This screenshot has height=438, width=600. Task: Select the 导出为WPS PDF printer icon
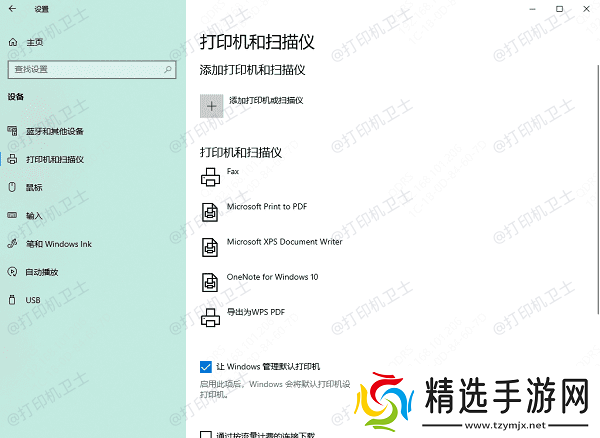(x=210, y=318)
